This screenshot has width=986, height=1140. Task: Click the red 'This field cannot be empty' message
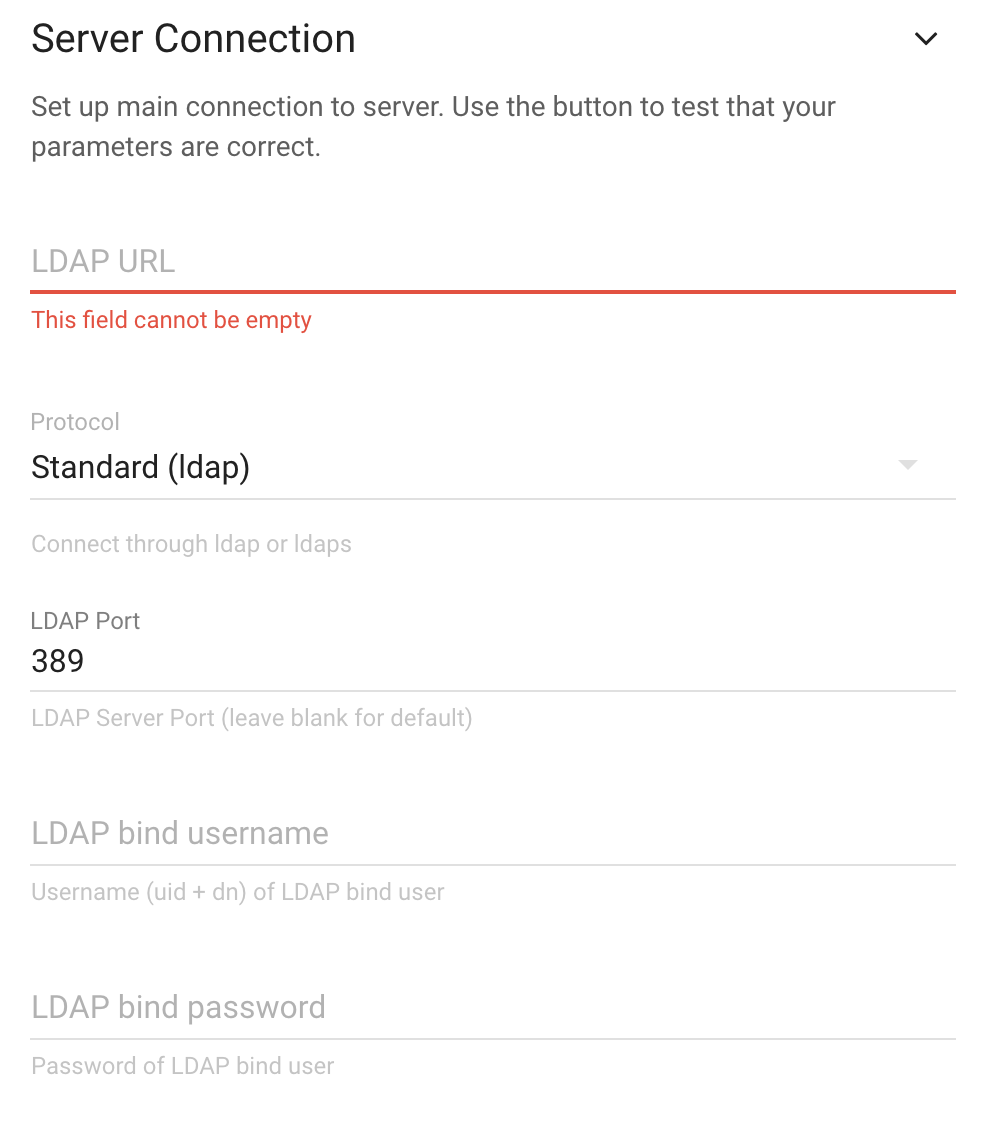[172, 320]
